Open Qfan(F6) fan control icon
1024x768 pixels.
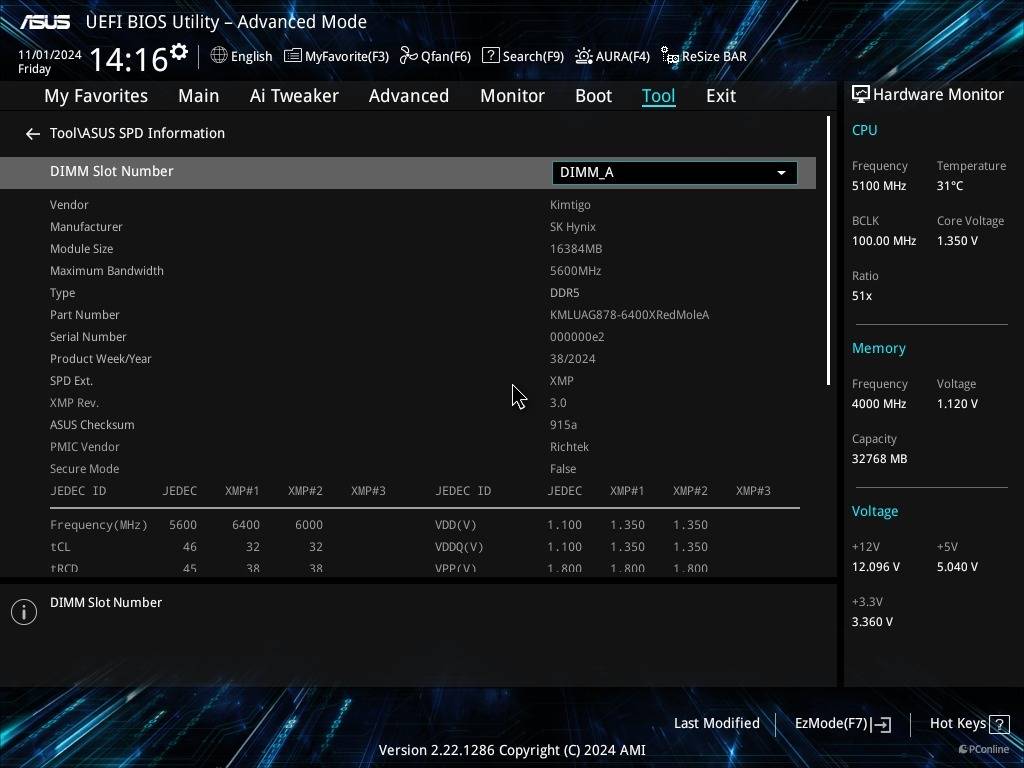coord(408,56)
